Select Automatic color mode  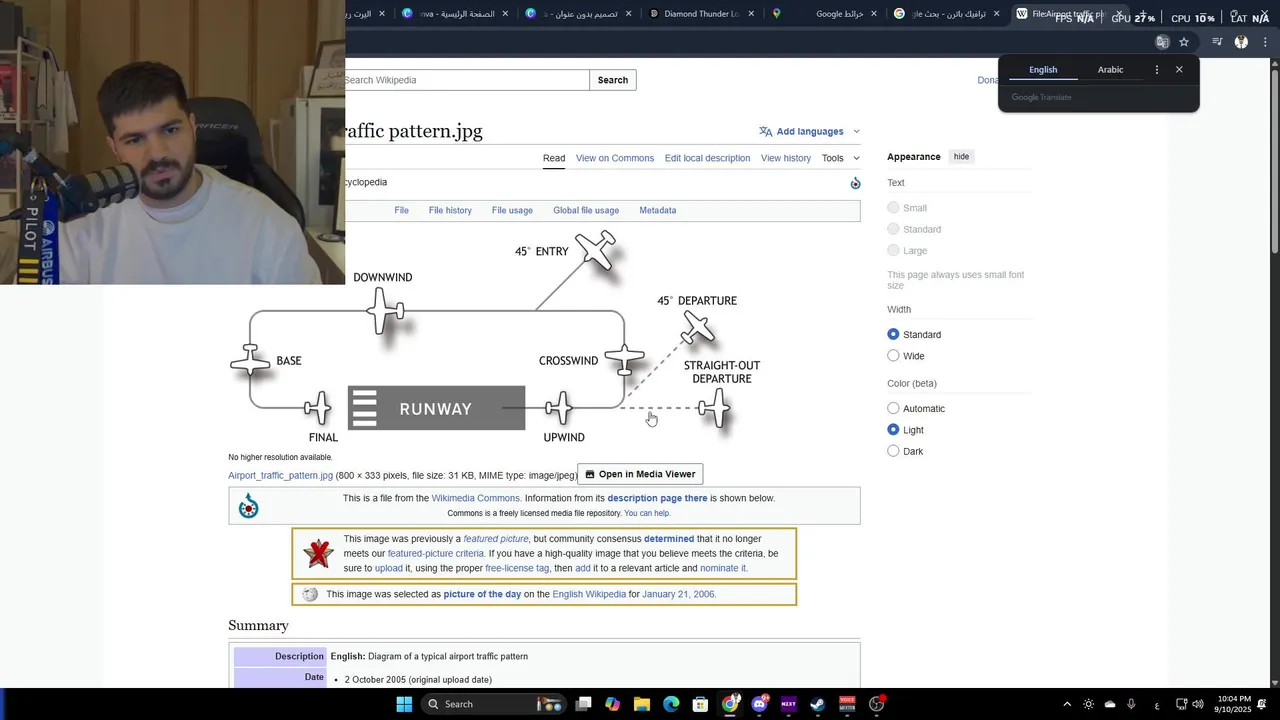(x=893, y=408)
